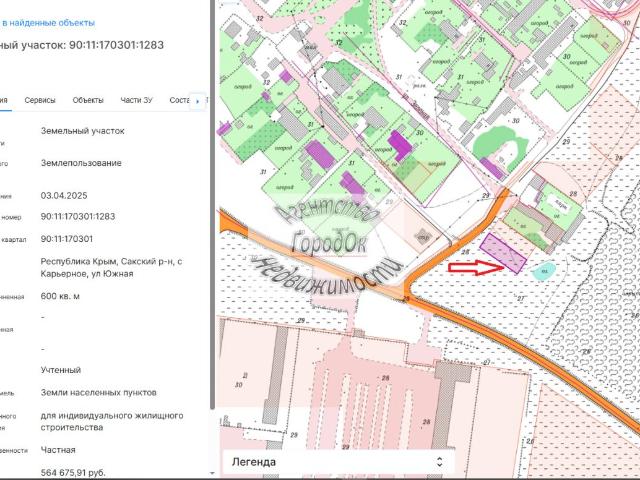640x480 pixels.
Task: Click the parcel title heading with number 1283
Action: tap(82, 45)
